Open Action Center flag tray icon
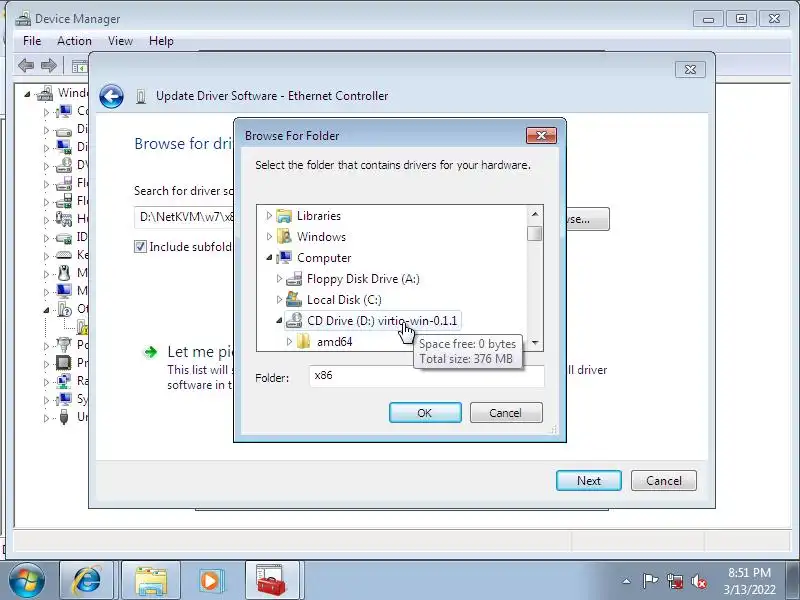The width and height of the screenshot is (800, 600). point(650,581)
